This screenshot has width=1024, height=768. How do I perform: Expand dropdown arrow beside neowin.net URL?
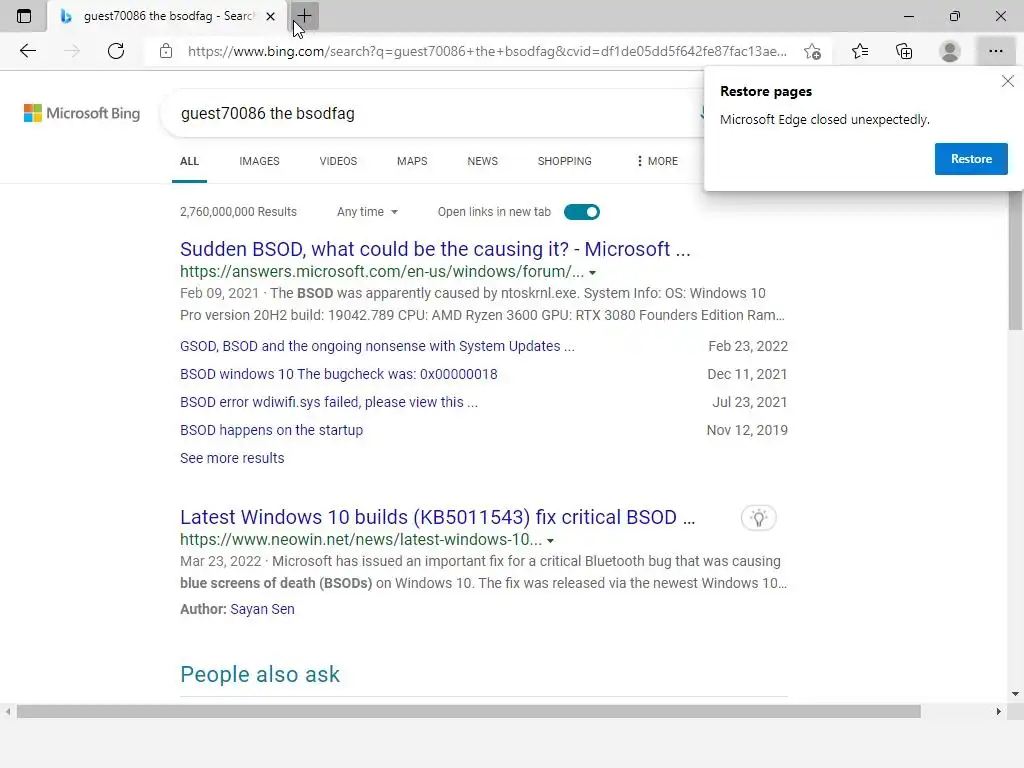(551, 541)
